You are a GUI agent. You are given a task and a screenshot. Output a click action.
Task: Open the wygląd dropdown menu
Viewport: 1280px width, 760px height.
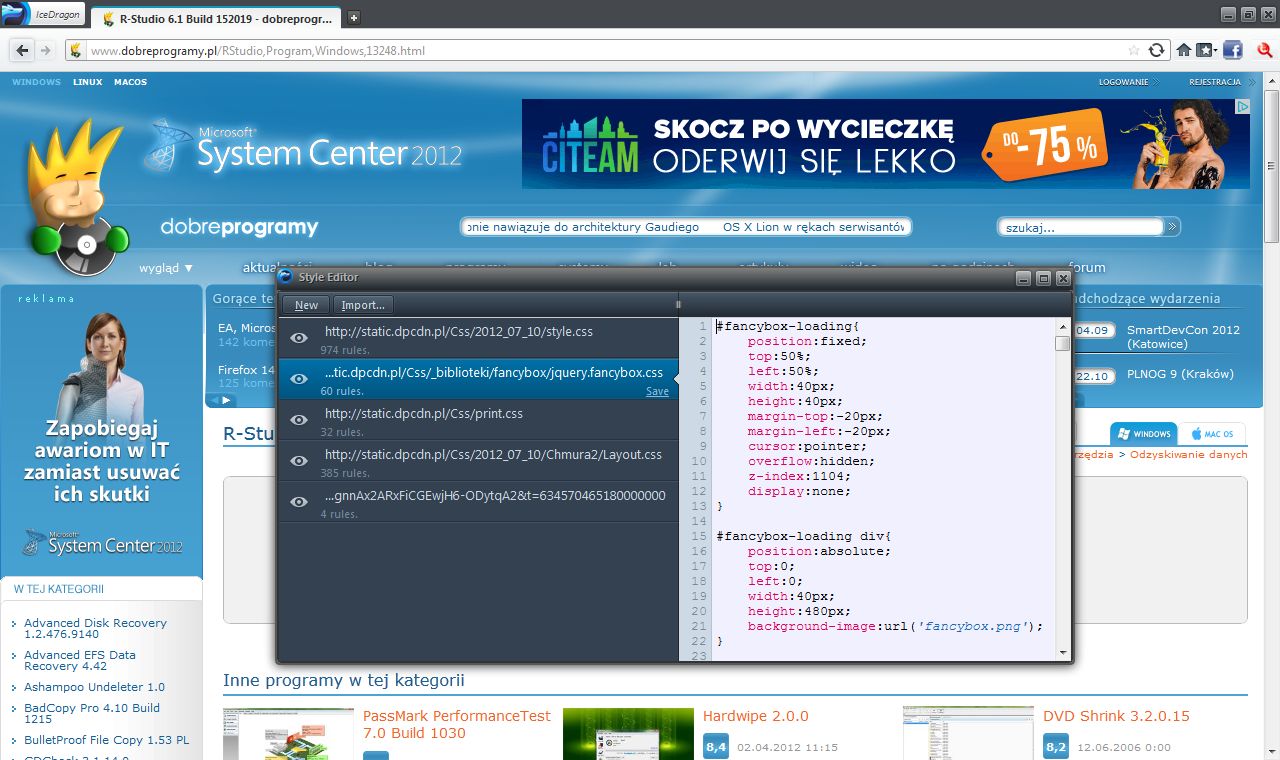[x=166, y=268]
